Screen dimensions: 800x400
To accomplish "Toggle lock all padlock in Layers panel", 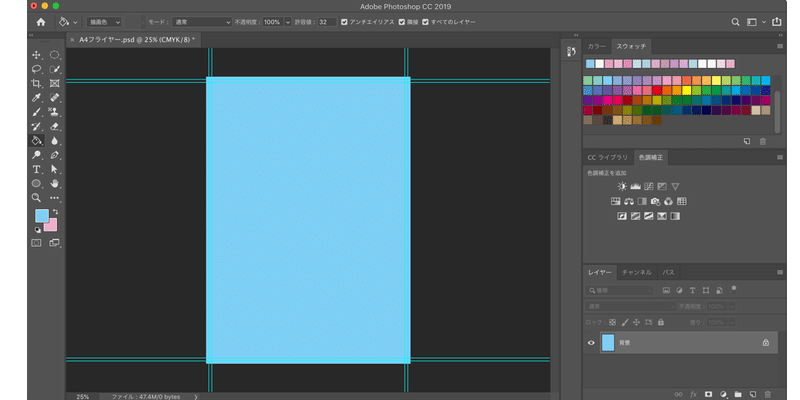I will 661,322.
